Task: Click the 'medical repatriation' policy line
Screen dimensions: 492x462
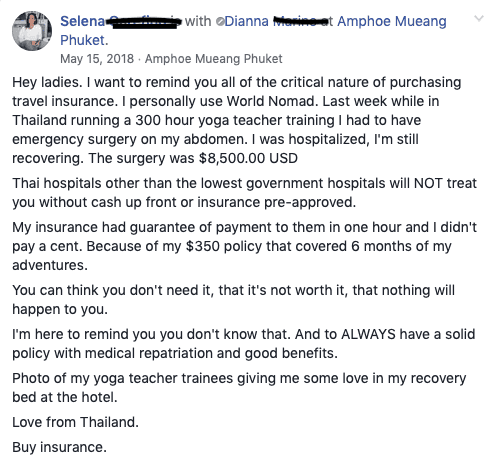Action: tap(175, 353)
